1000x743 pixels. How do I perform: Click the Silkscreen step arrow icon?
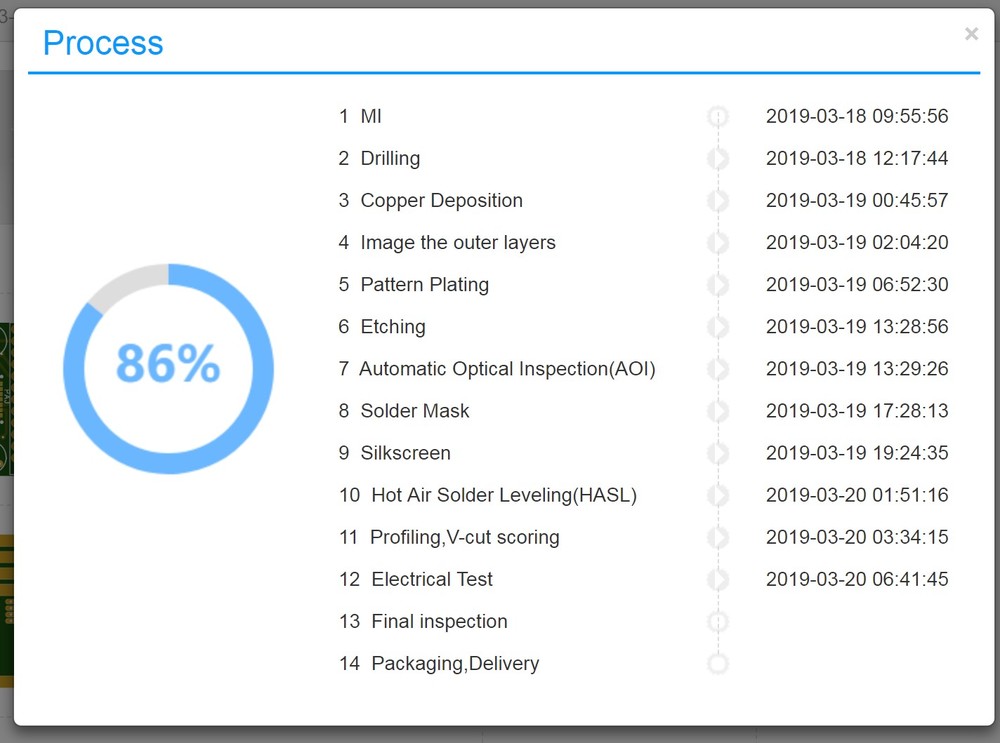[x=717, y=453]
